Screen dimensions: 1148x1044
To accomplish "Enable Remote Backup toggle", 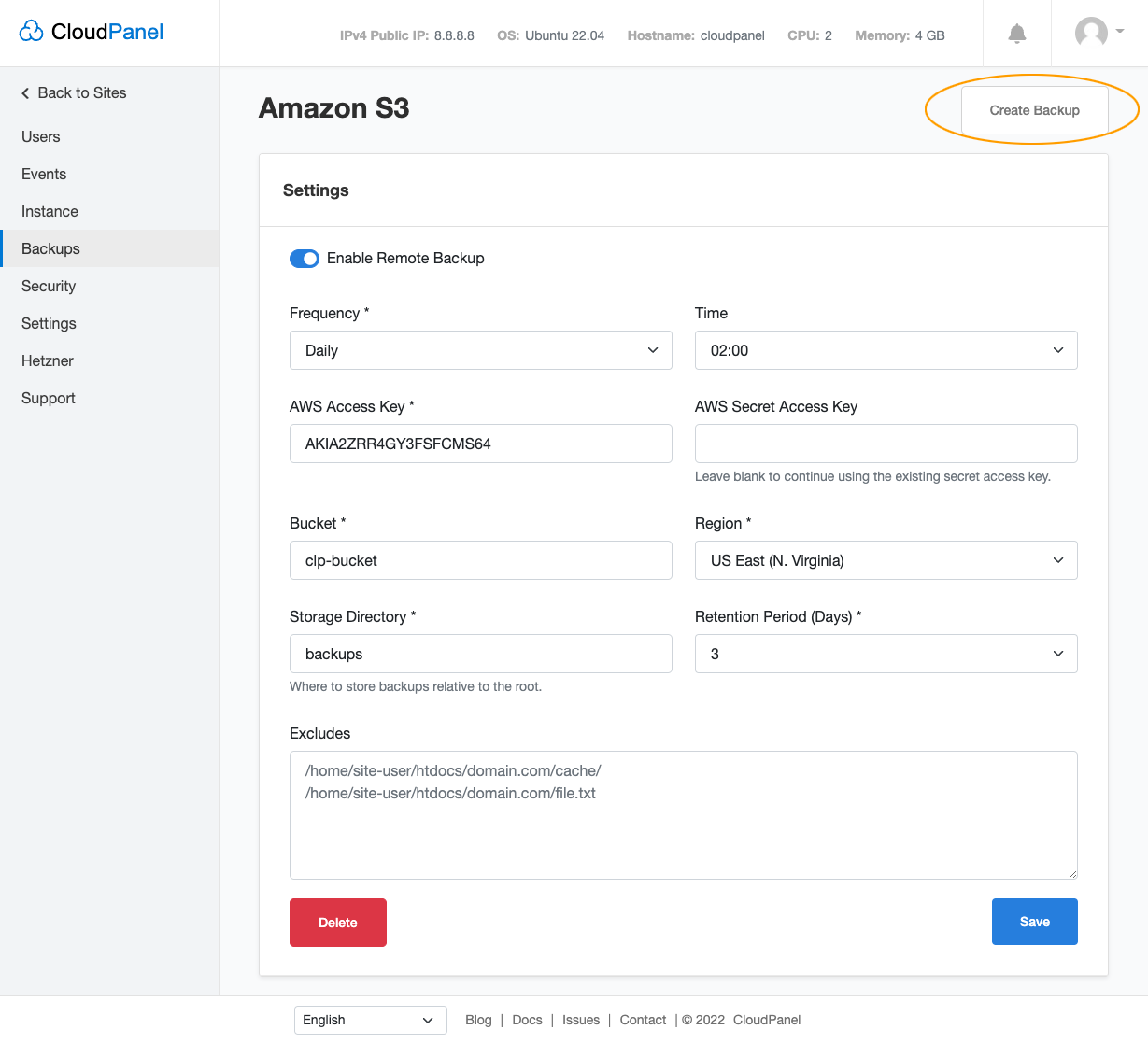I will point(305,258).
